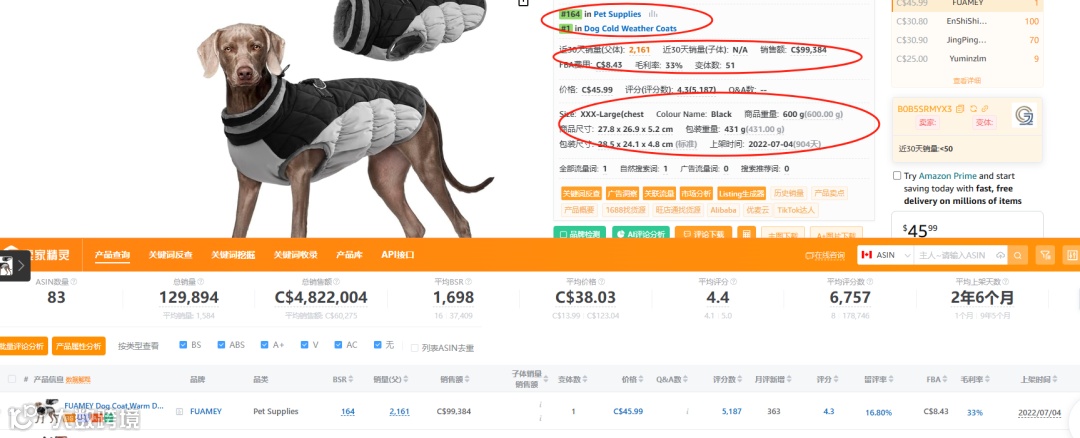The width and height of the screenshot is (1080, 438).
Task: Open the ASIN country dropdown with Canada flag
Action: click(885, 256)
